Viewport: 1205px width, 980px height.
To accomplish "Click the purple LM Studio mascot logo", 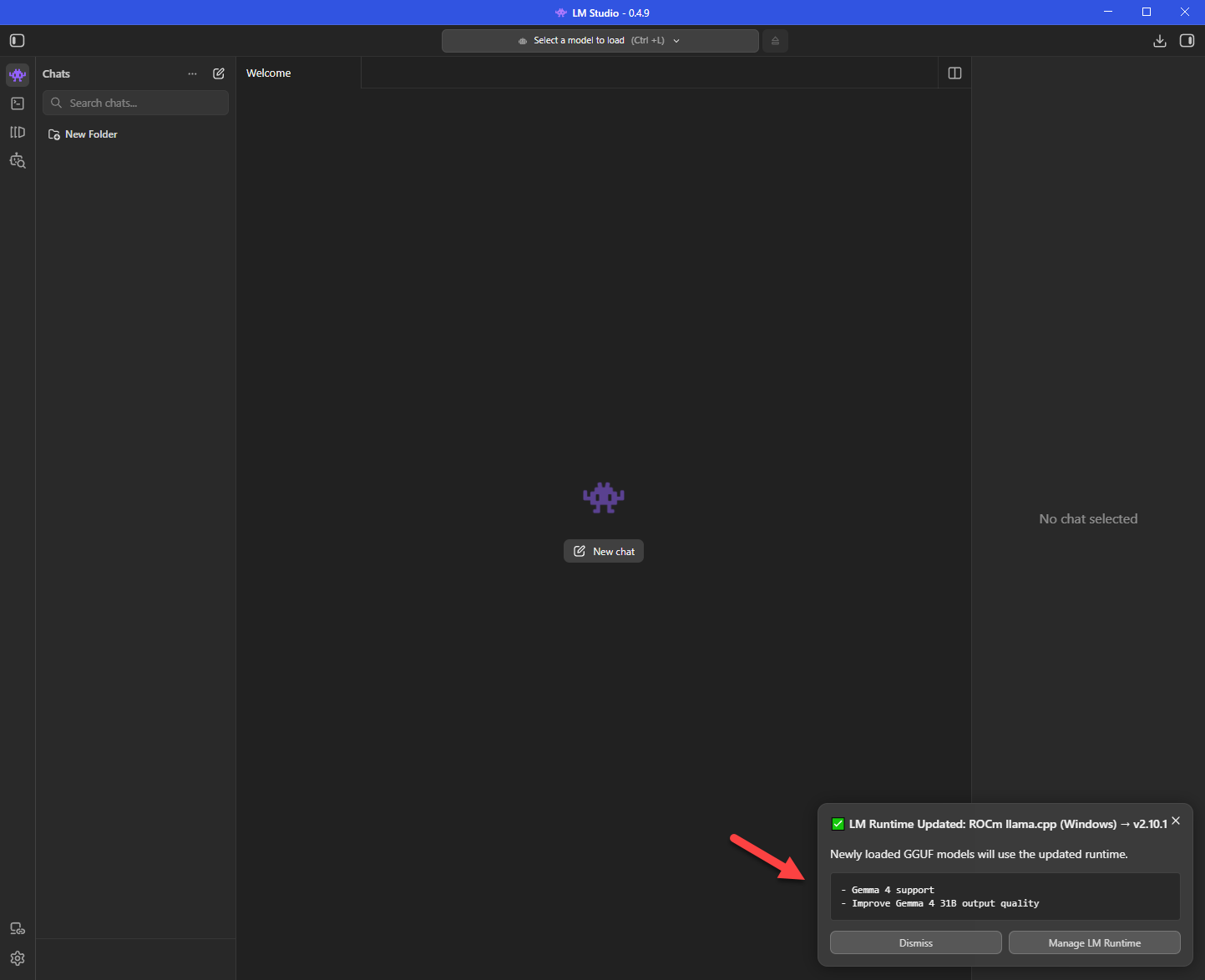I will (x=604, y=498).
